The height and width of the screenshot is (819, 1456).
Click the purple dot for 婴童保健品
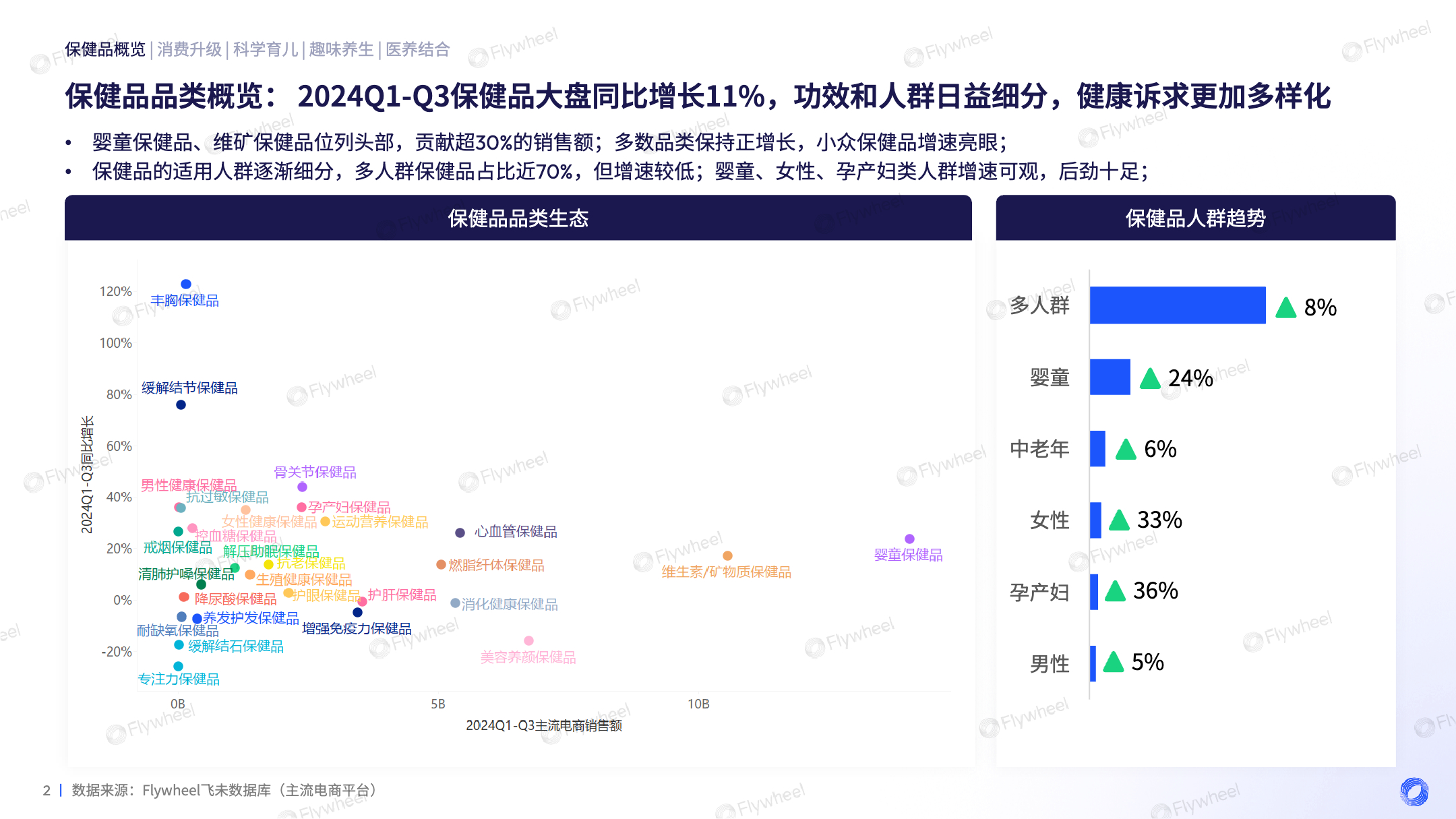click(x=909, y=539)
